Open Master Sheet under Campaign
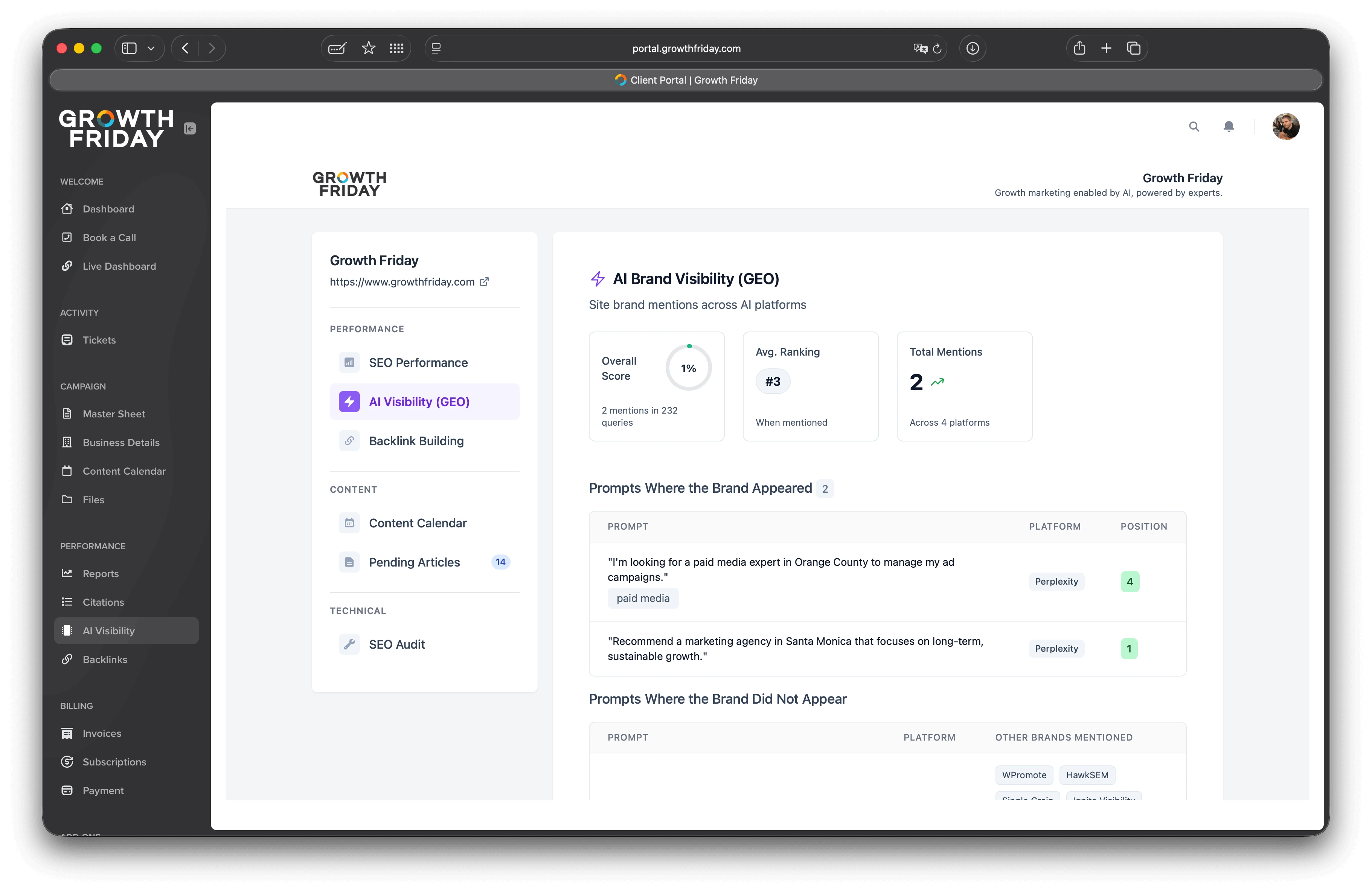This screenshot has height=892, width=1372. pyautogui.click(x=114, y=414)
